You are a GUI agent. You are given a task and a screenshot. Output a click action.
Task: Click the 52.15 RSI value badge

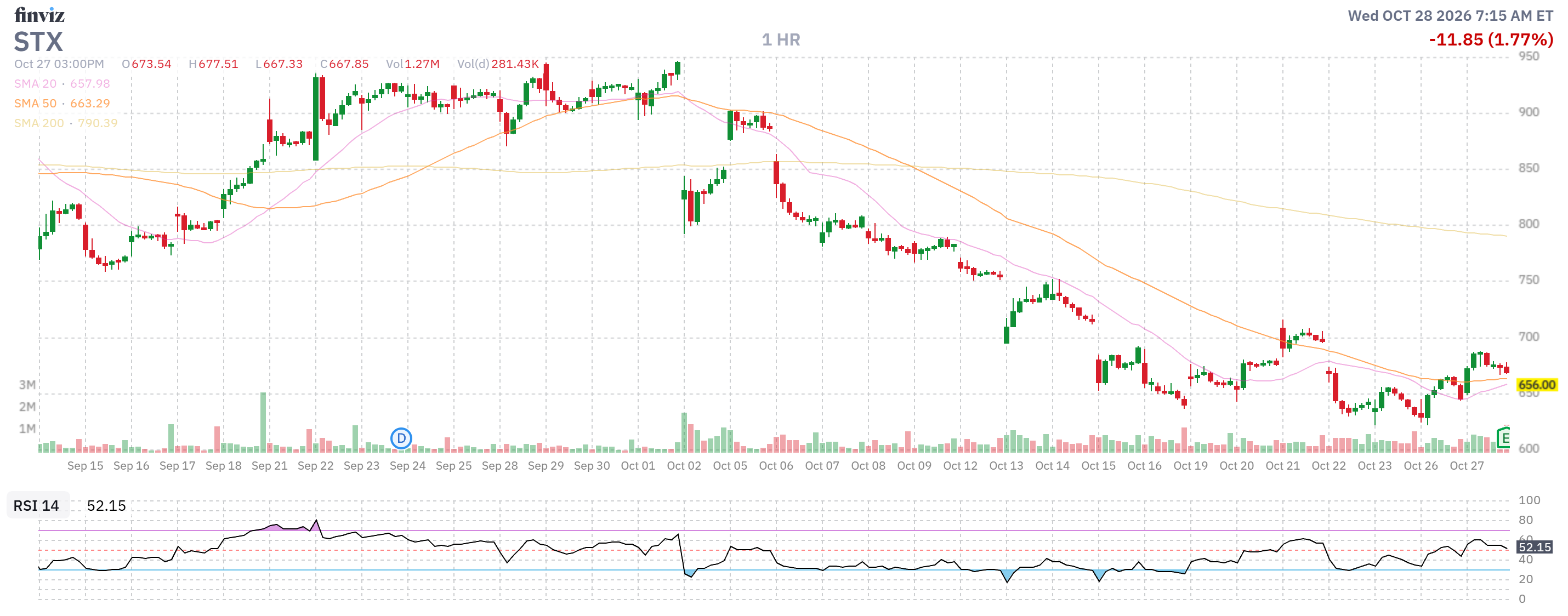[x=1534, y=546]
